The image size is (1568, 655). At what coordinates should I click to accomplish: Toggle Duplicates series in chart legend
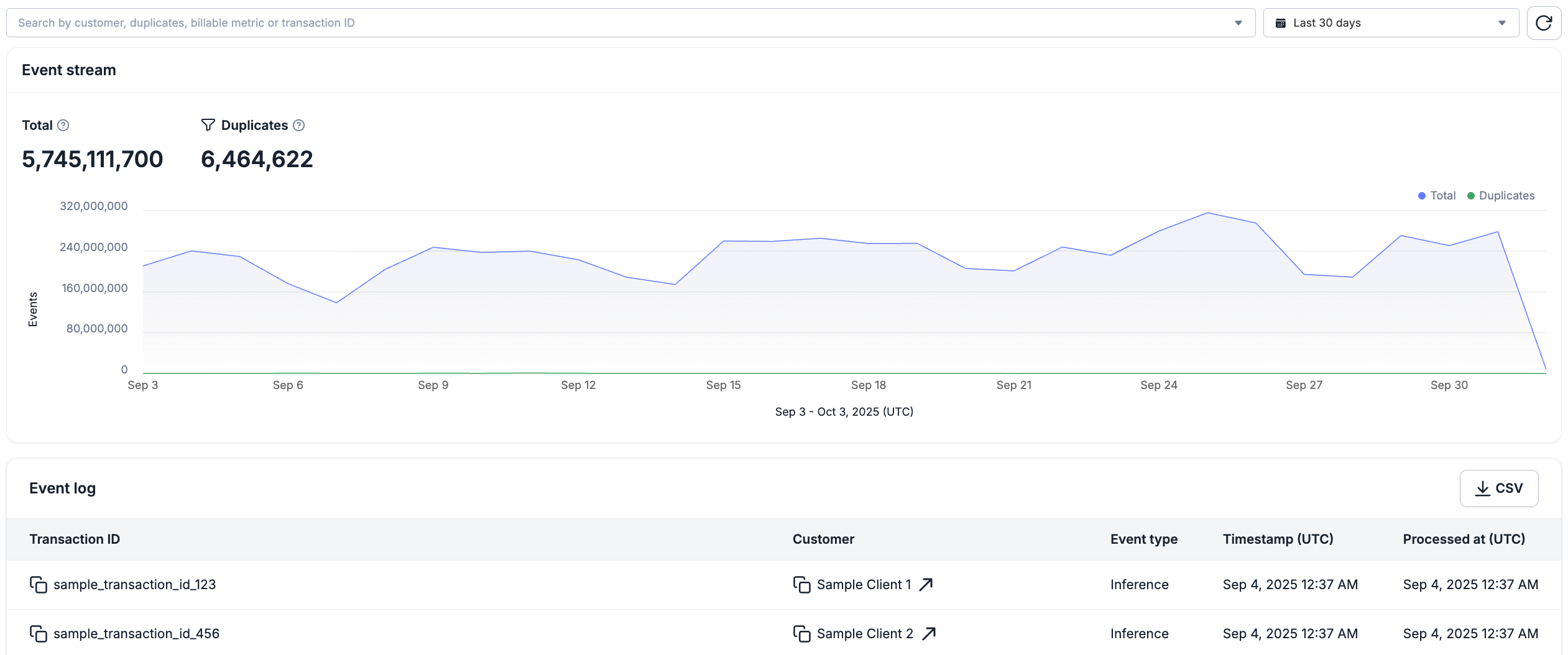click(x=1501, y=196)
